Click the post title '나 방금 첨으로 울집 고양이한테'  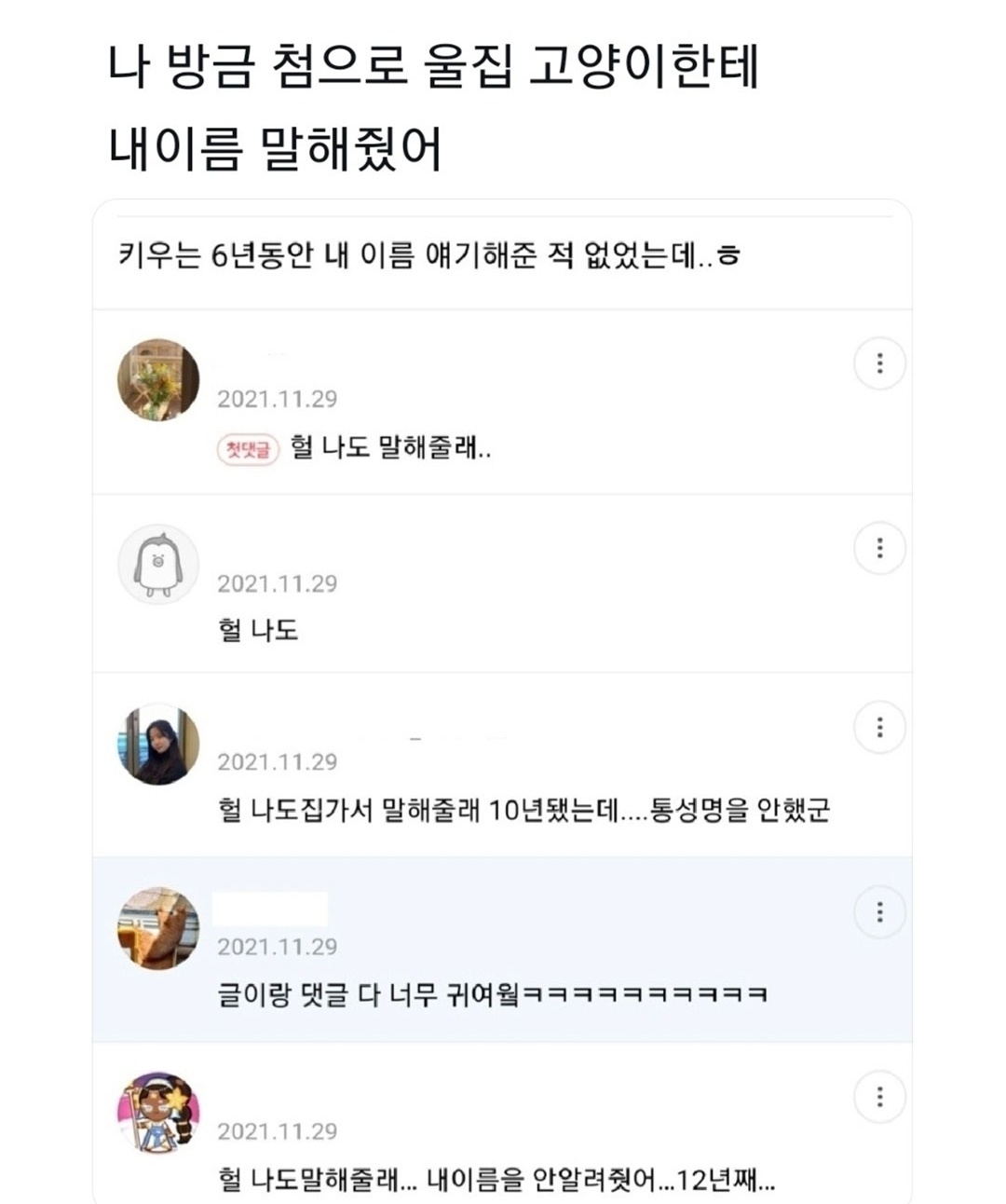tap(433, 67)
